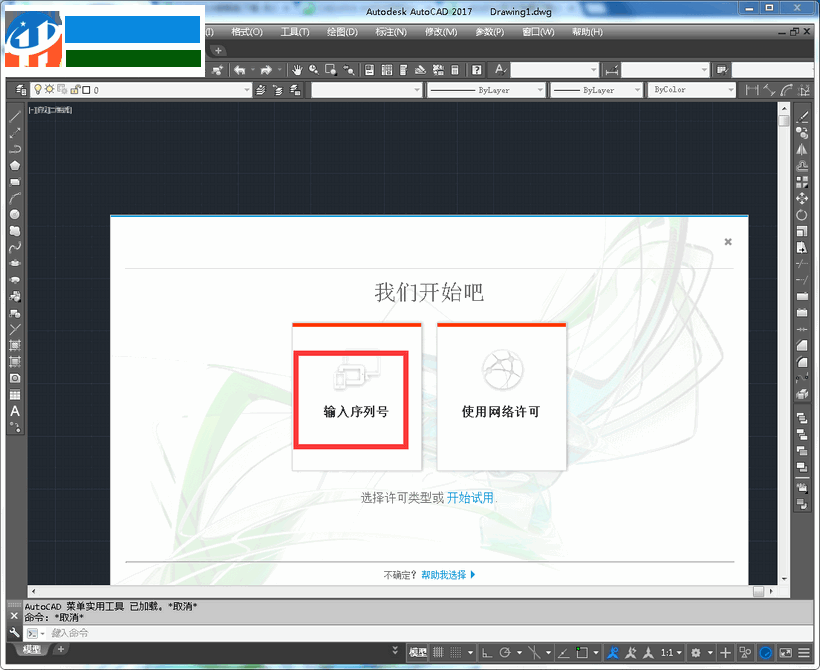Toggle the layer lock padlock icon

75,89
